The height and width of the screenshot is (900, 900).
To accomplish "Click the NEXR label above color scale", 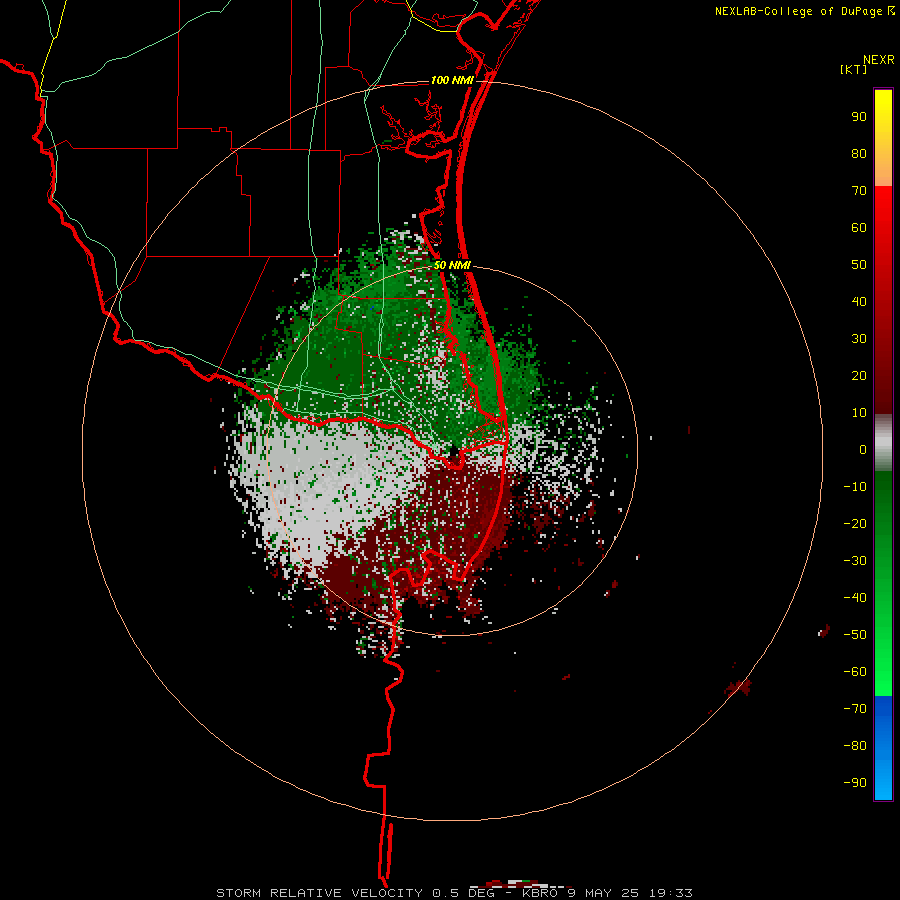I will pyautogui.click(x=879, y=60).
